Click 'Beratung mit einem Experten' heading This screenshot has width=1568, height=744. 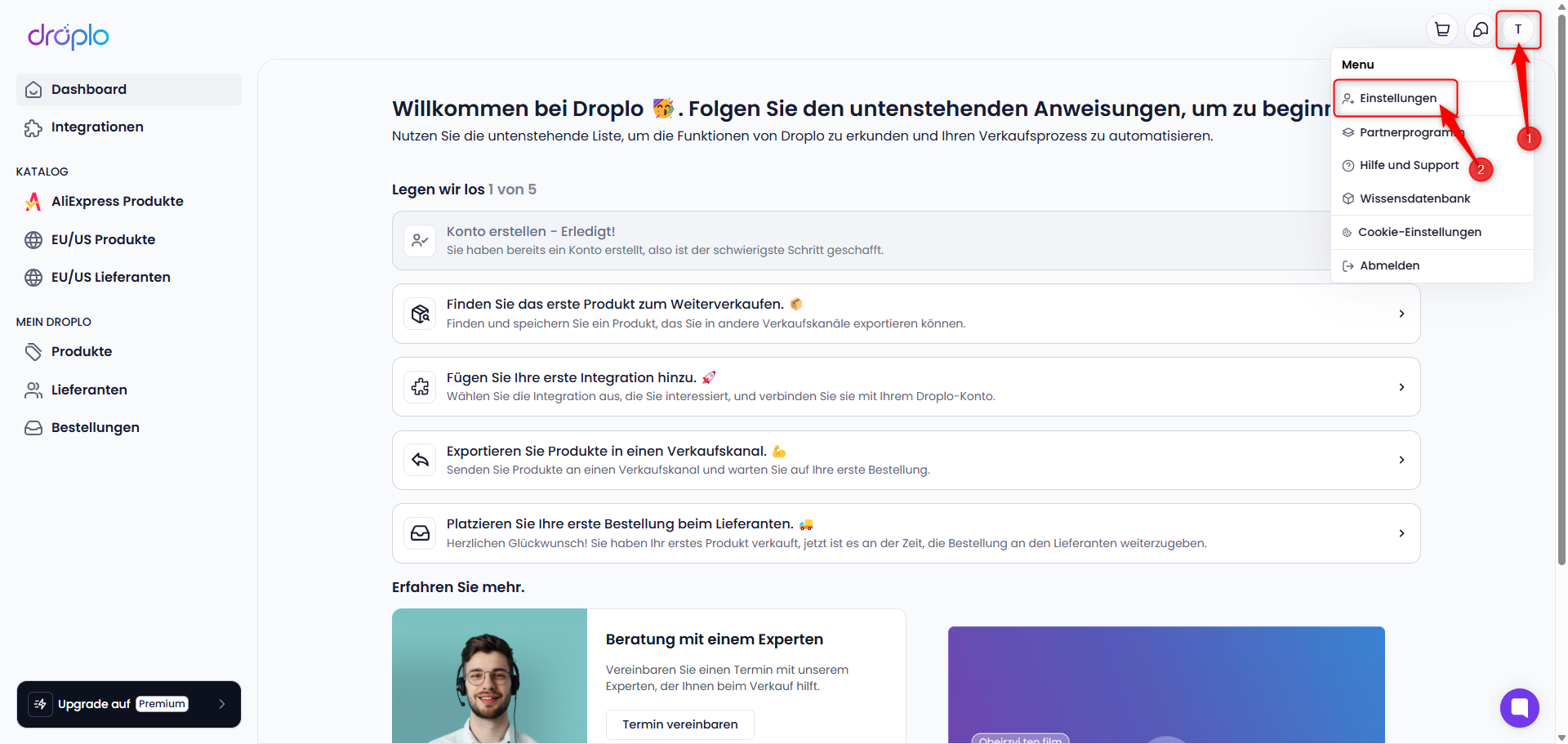pos(715,639)
